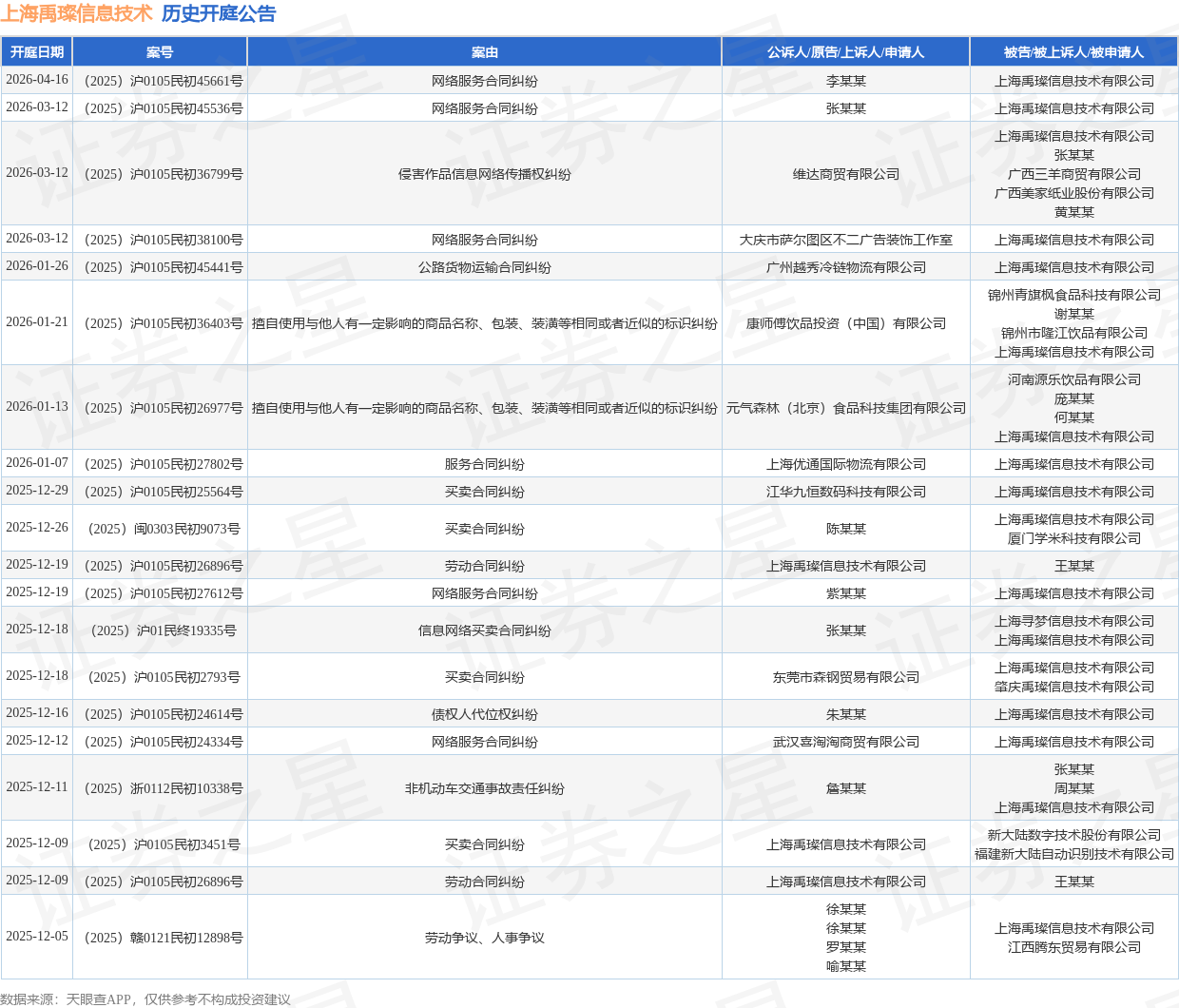Click plaintiff 武汉喜淘淘商贸有限公司
The image size is (1179, 1008).
tap(846, 743)
